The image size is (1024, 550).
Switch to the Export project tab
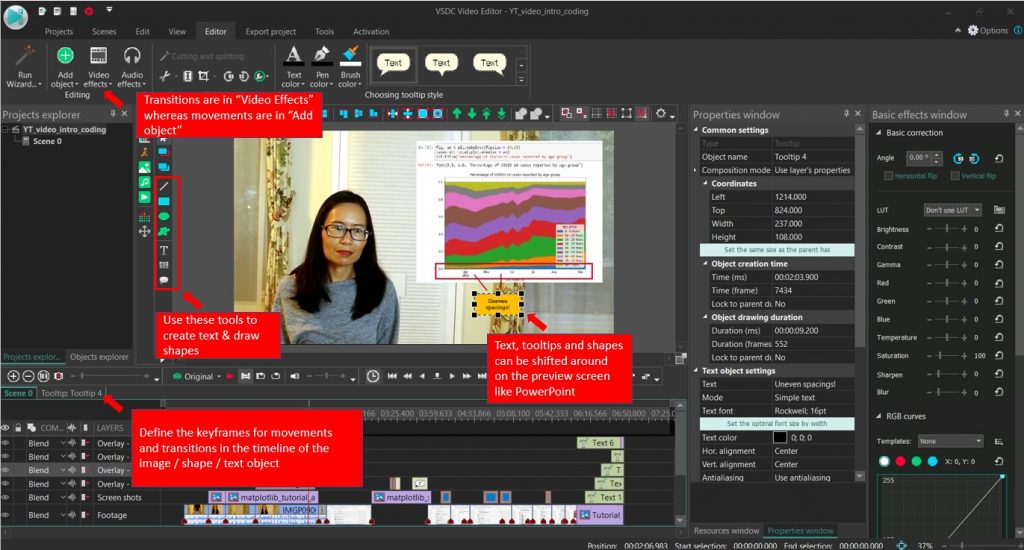click(x=270, y=32)
